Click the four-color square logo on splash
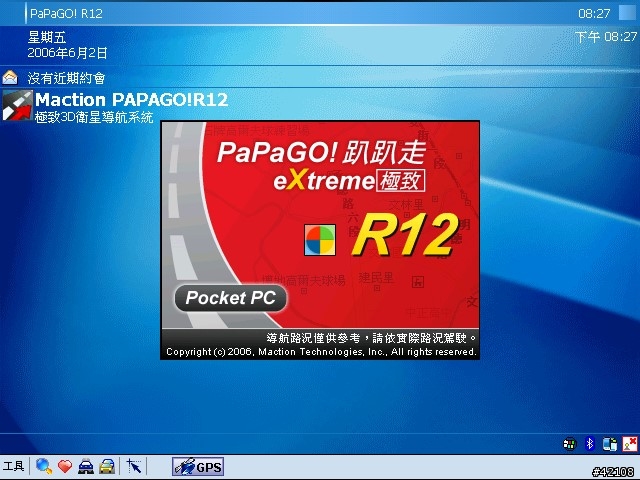This screenshot has height=480, width=640. tap(320, 240)
